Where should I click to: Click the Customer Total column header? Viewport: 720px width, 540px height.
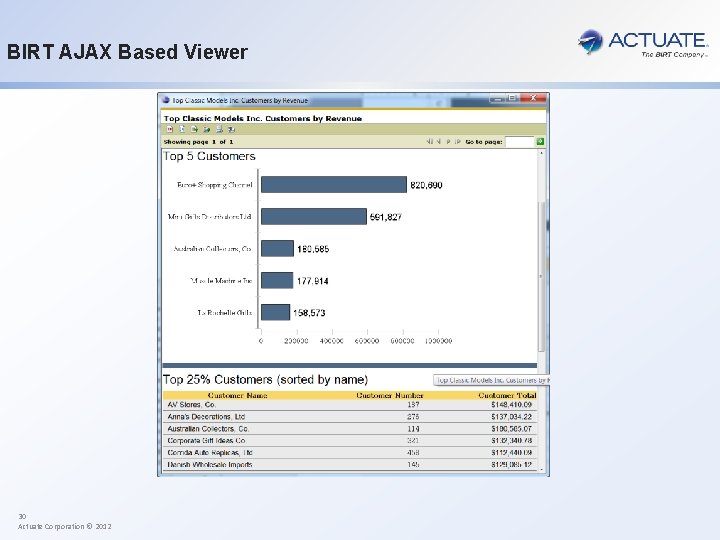(x=507, y=395)
